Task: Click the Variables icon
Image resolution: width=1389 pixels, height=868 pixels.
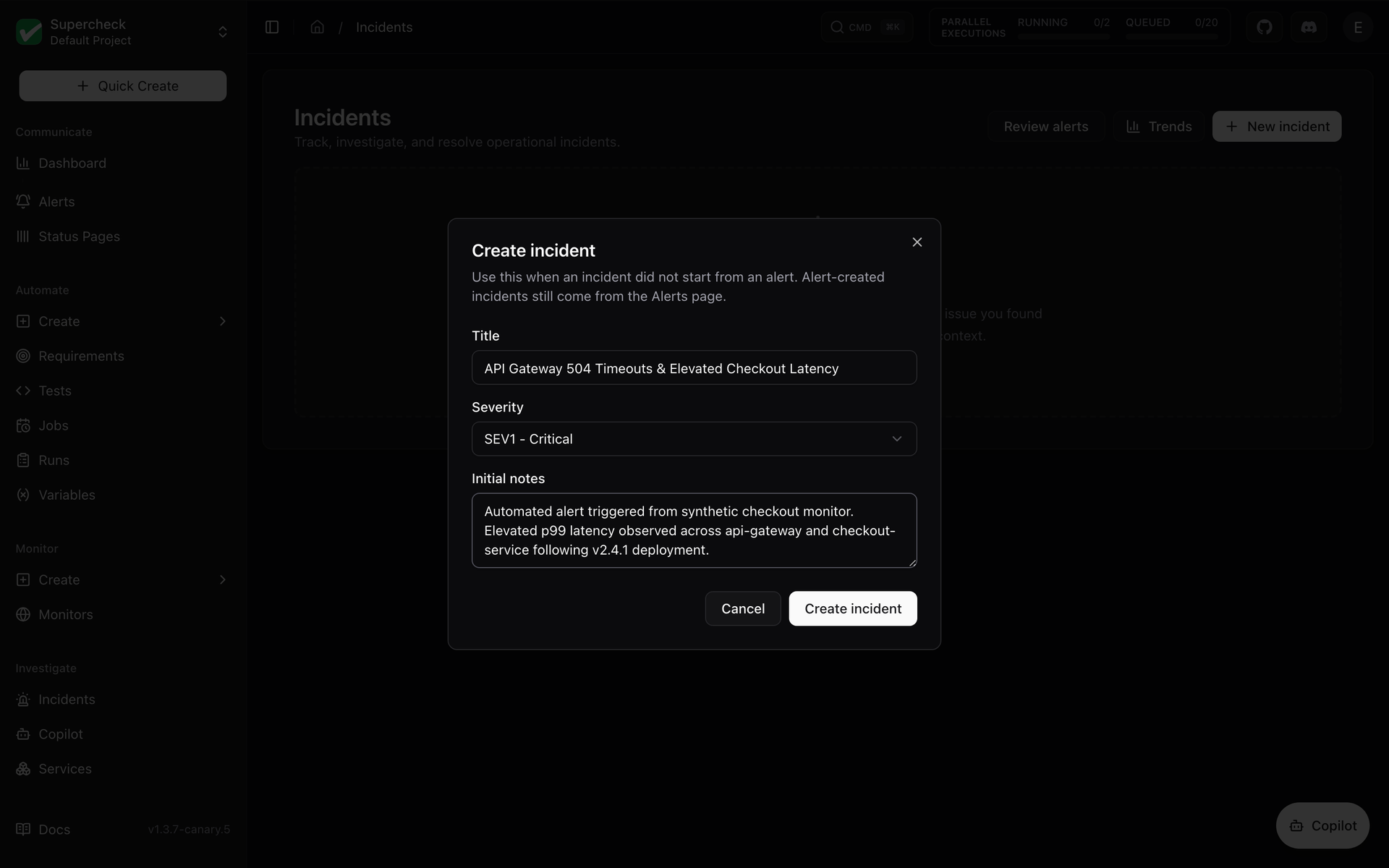Action: tap(23, 495)
